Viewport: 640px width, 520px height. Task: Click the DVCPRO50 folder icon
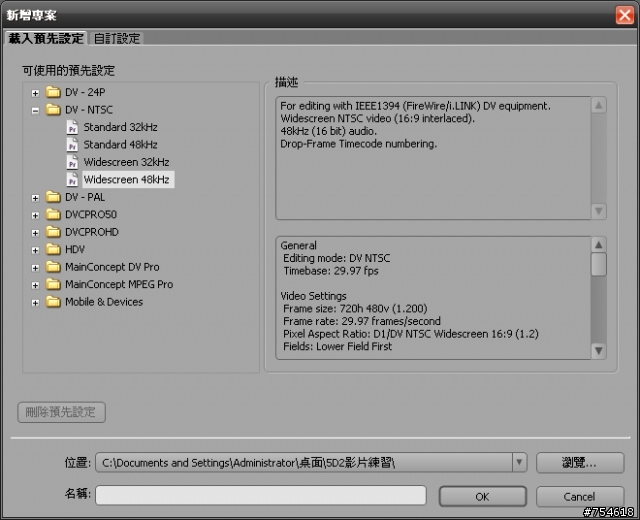point(53,214)
